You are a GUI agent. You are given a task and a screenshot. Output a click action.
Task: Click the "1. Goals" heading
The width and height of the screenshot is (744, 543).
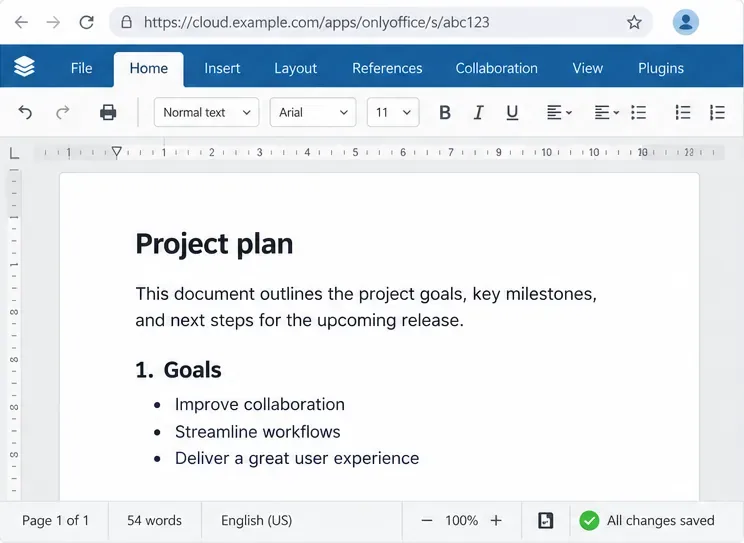(178, 370)
